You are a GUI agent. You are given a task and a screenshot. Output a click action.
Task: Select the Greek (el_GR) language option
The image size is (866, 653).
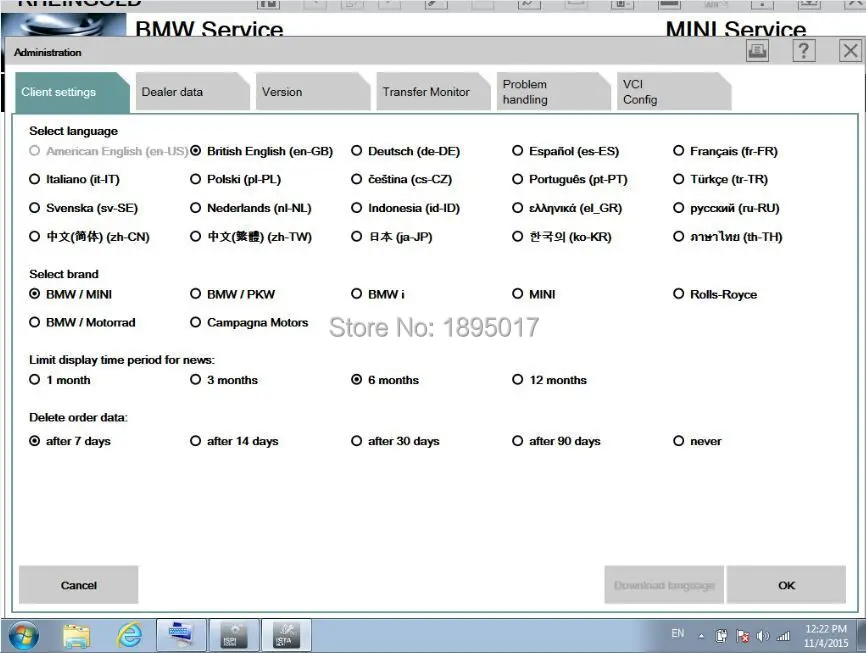click(567, 208)
